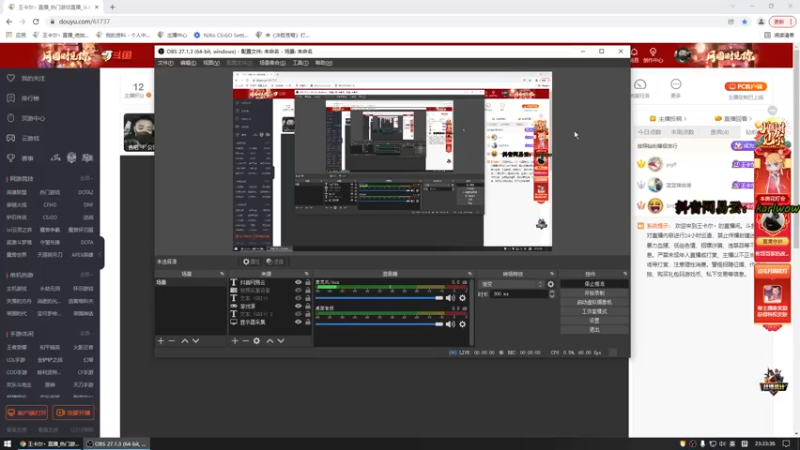
Task: Adjust the transition duration stepper arrows
Action: (x=552, y=294)
